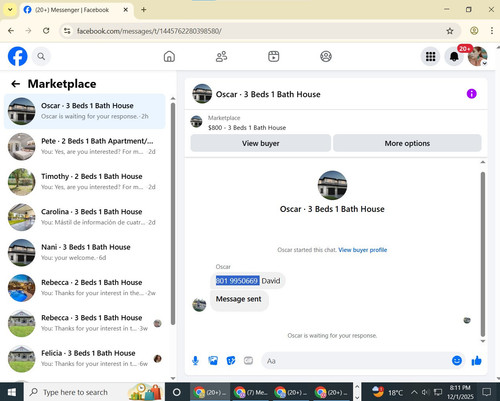The height and width of the screenshot is (401, 500).
Task: Go to the Home feed icon
Action: [169, 56]
